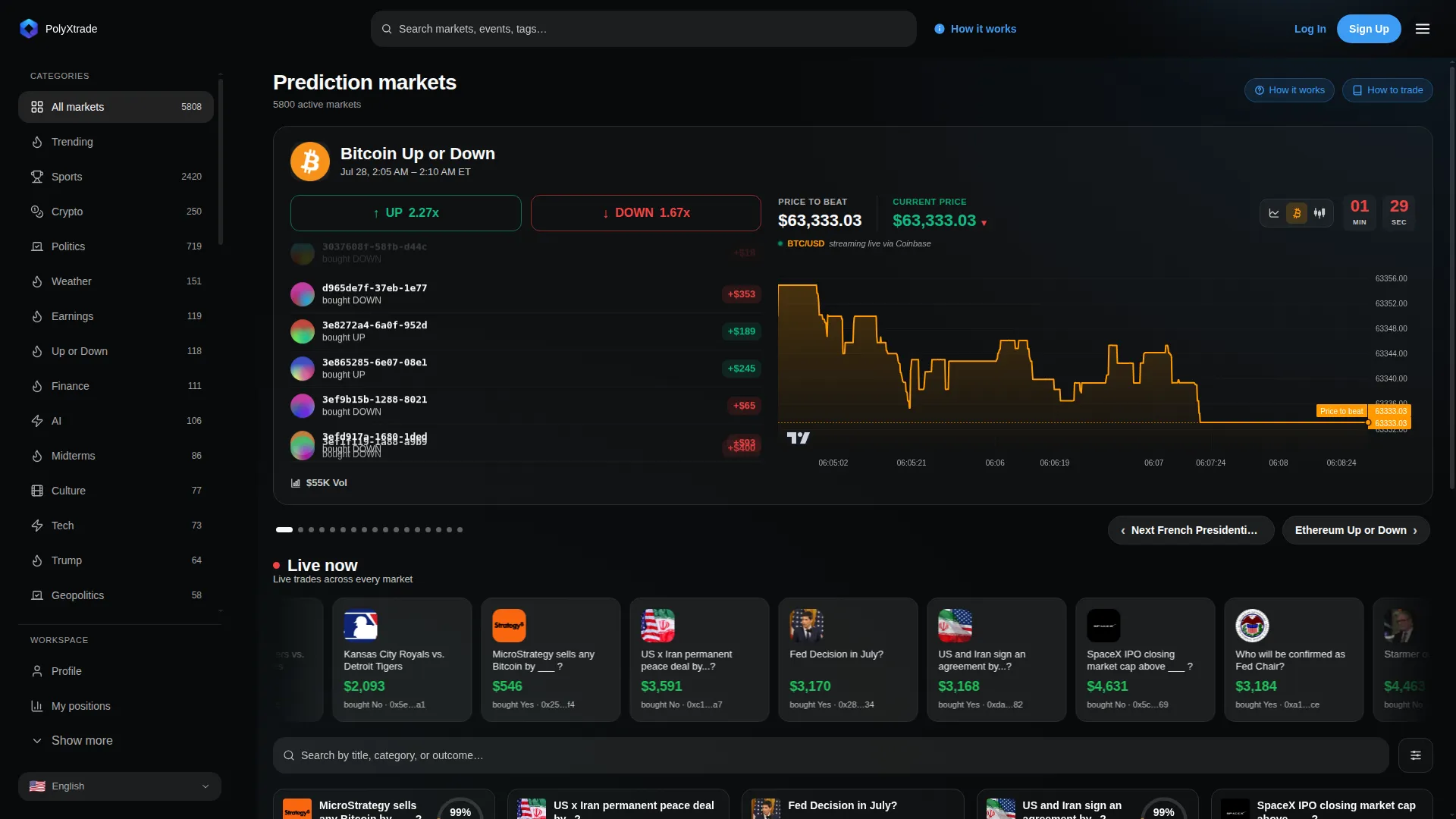Click the page main scrollbar
This screenshot has height=819, width=1456.
[x=1452, y=277]
